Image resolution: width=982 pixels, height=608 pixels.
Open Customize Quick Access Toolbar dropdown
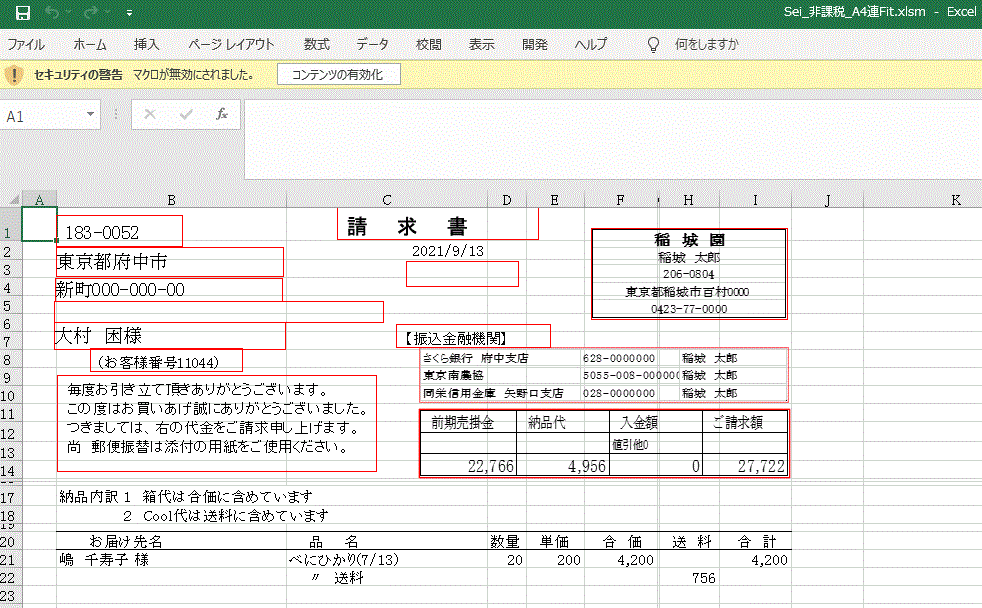point(129,13)
